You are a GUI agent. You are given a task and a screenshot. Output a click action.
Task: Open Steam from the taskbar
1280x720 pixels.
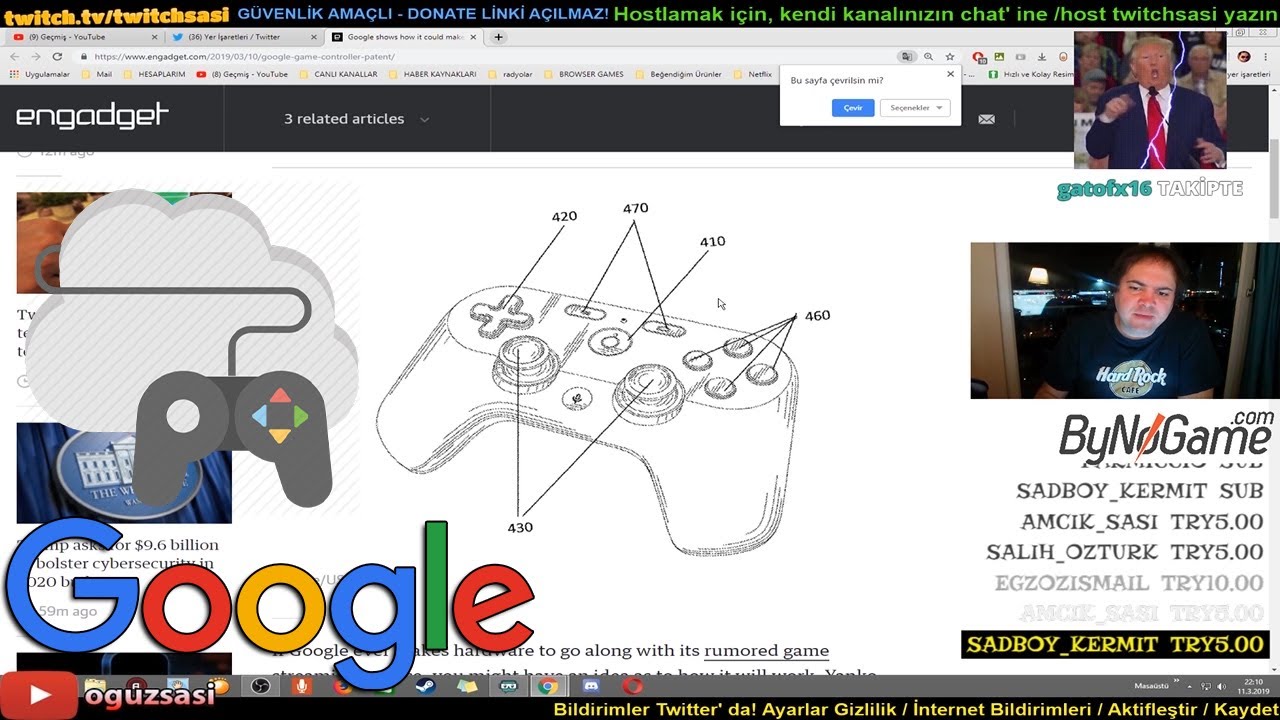(425, 686)
